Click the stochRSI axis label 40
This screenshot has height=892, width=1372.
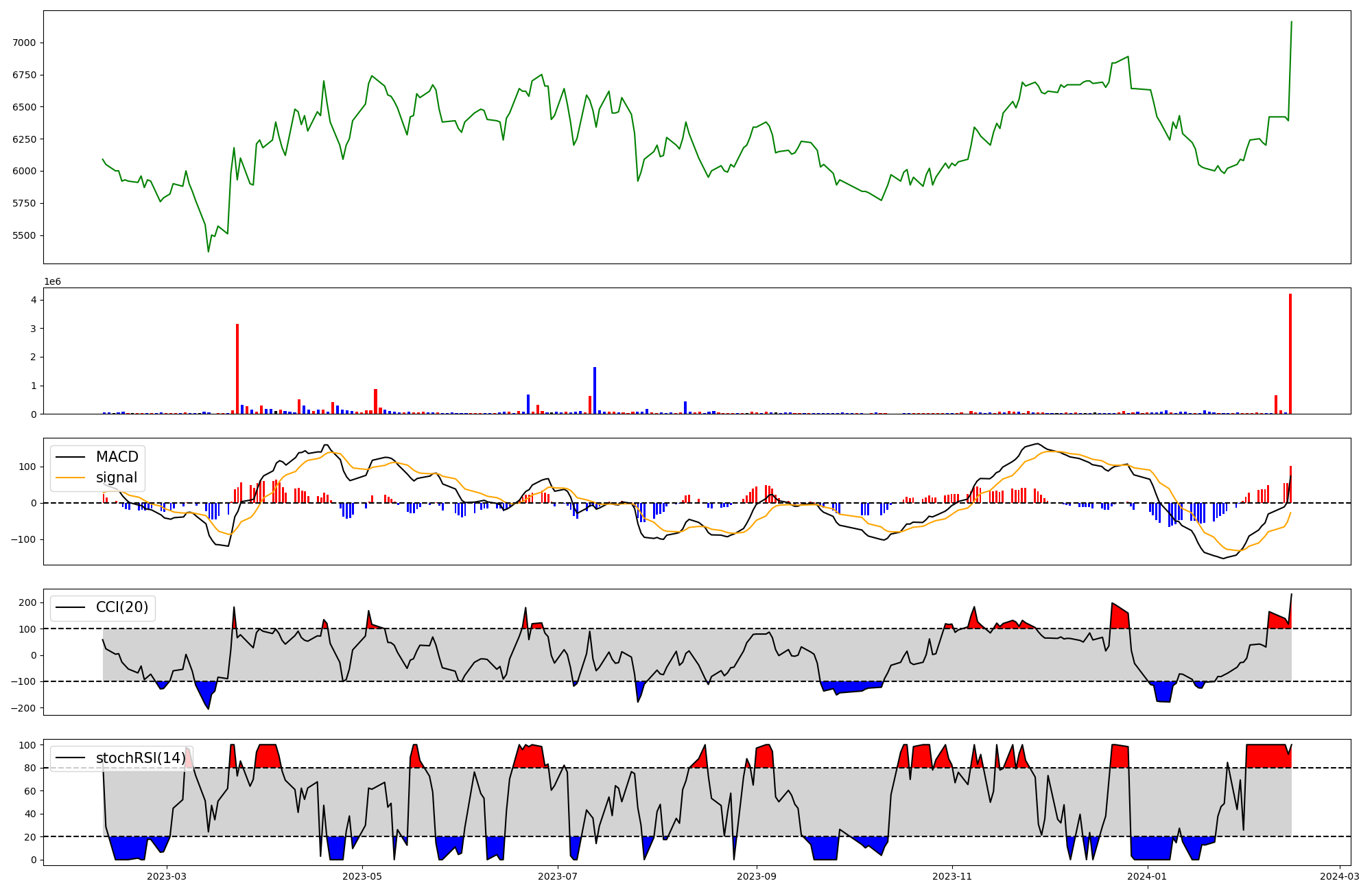click(x=30, y=814)
